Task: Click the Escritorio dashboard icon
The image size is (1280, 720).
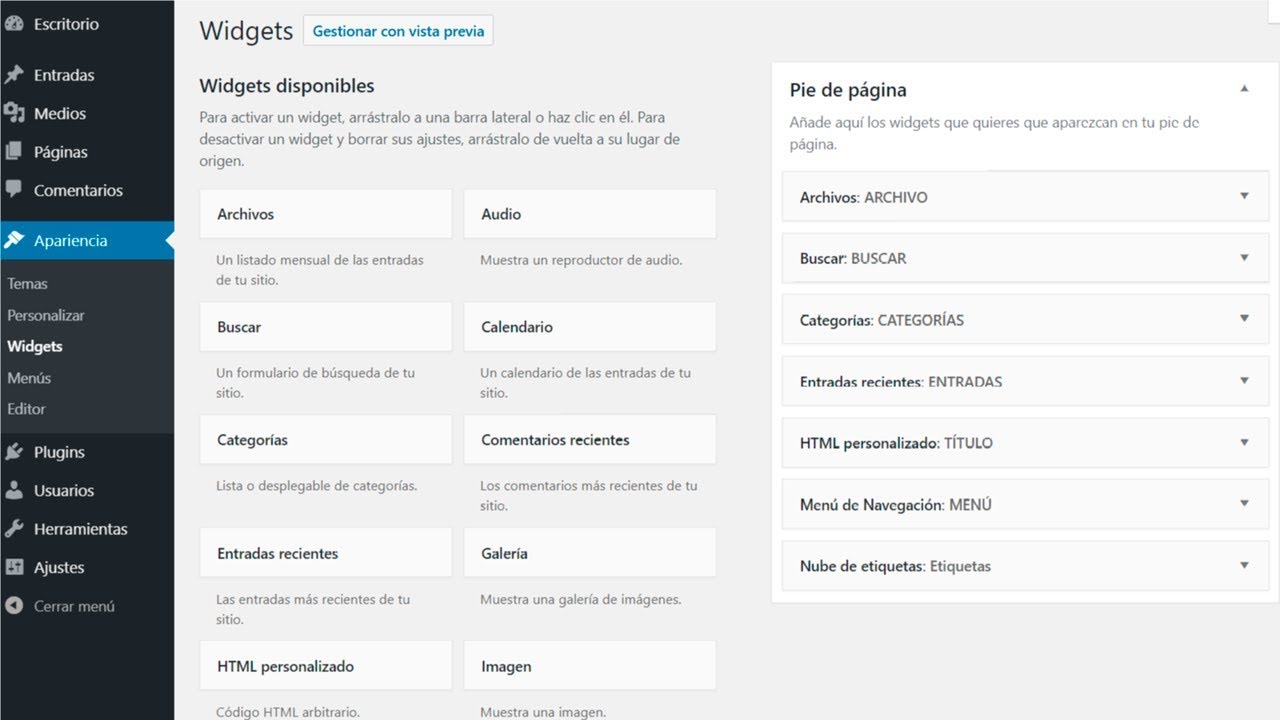Action: point(14,24)
